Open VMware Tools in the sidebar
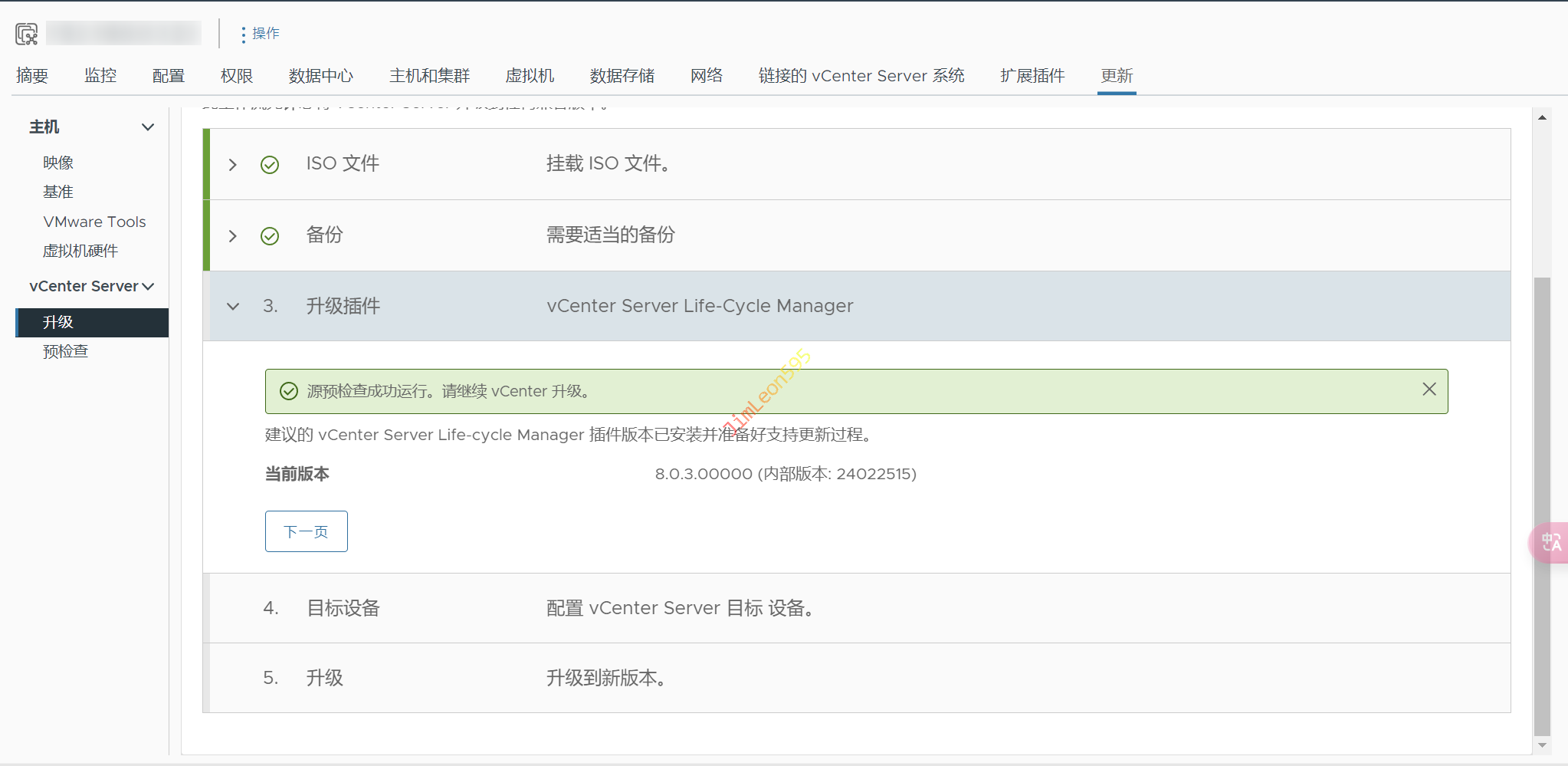 click(x=94, y=222)
